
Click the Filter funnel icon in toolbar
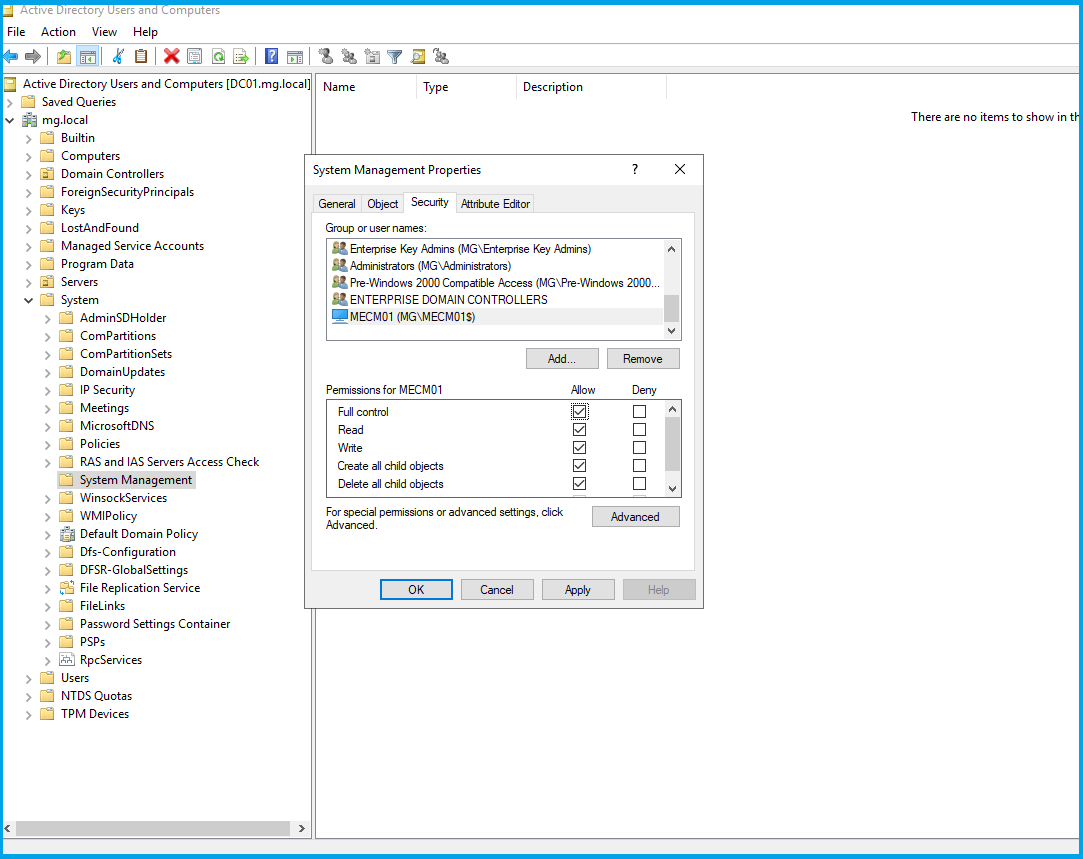pyautogui.click(x=395, y=57)
